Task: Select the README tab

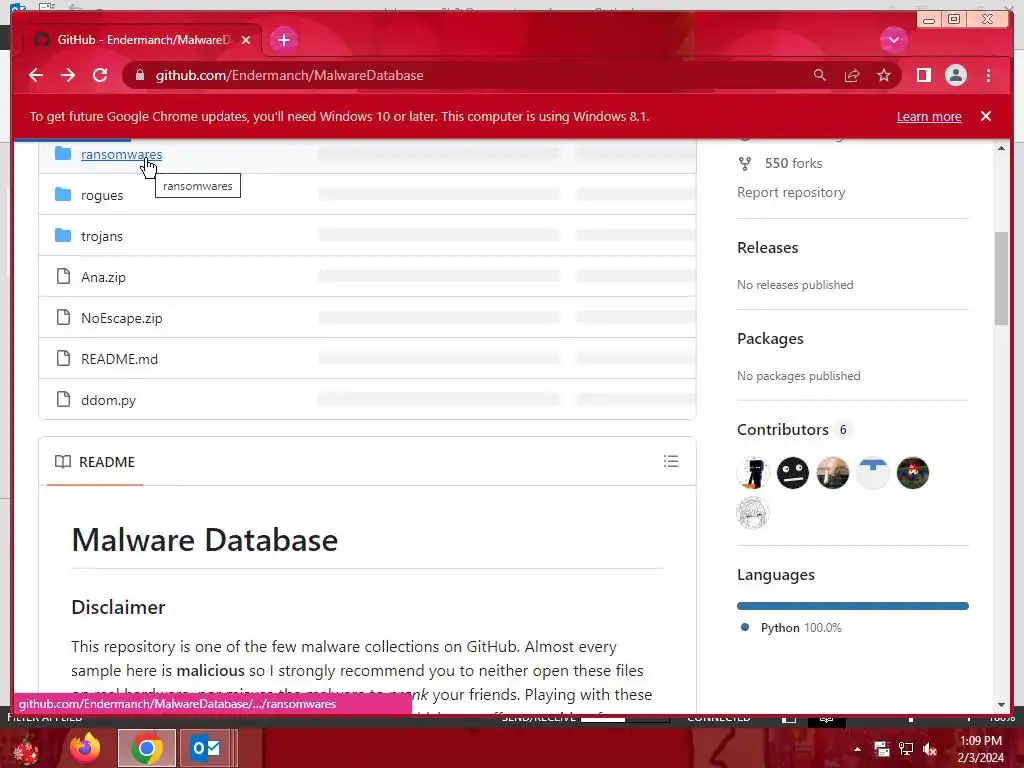Action: [95, 462]
